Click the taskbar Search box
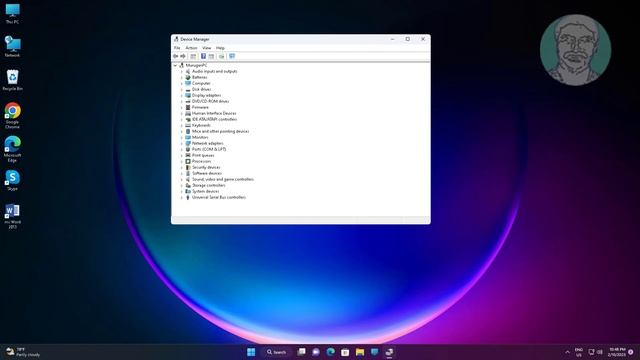640x360 pixels. click(x=277, y=352)
